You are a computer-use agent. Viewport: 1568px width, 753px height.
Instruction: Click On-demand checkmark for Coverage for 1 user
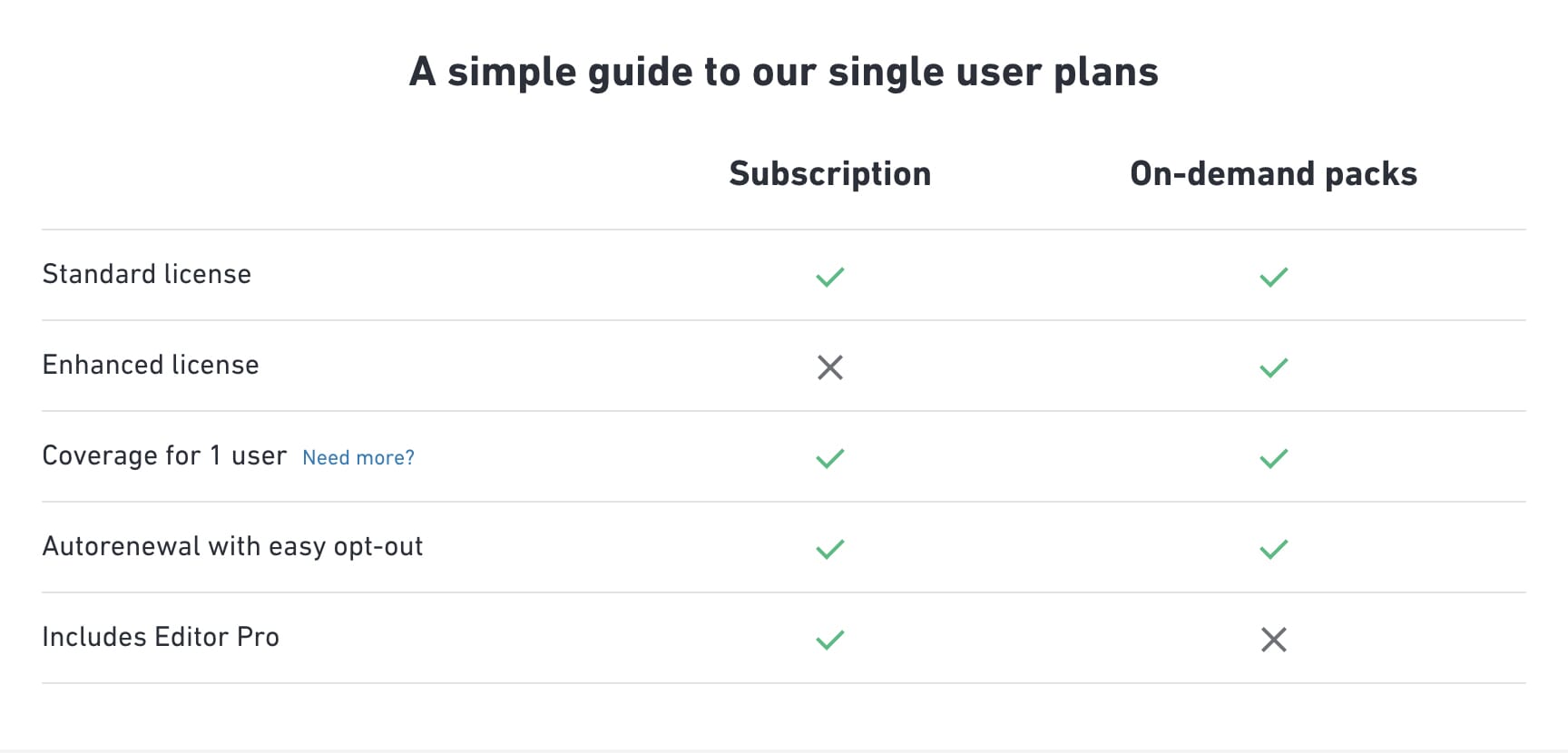click(1273, 458)
